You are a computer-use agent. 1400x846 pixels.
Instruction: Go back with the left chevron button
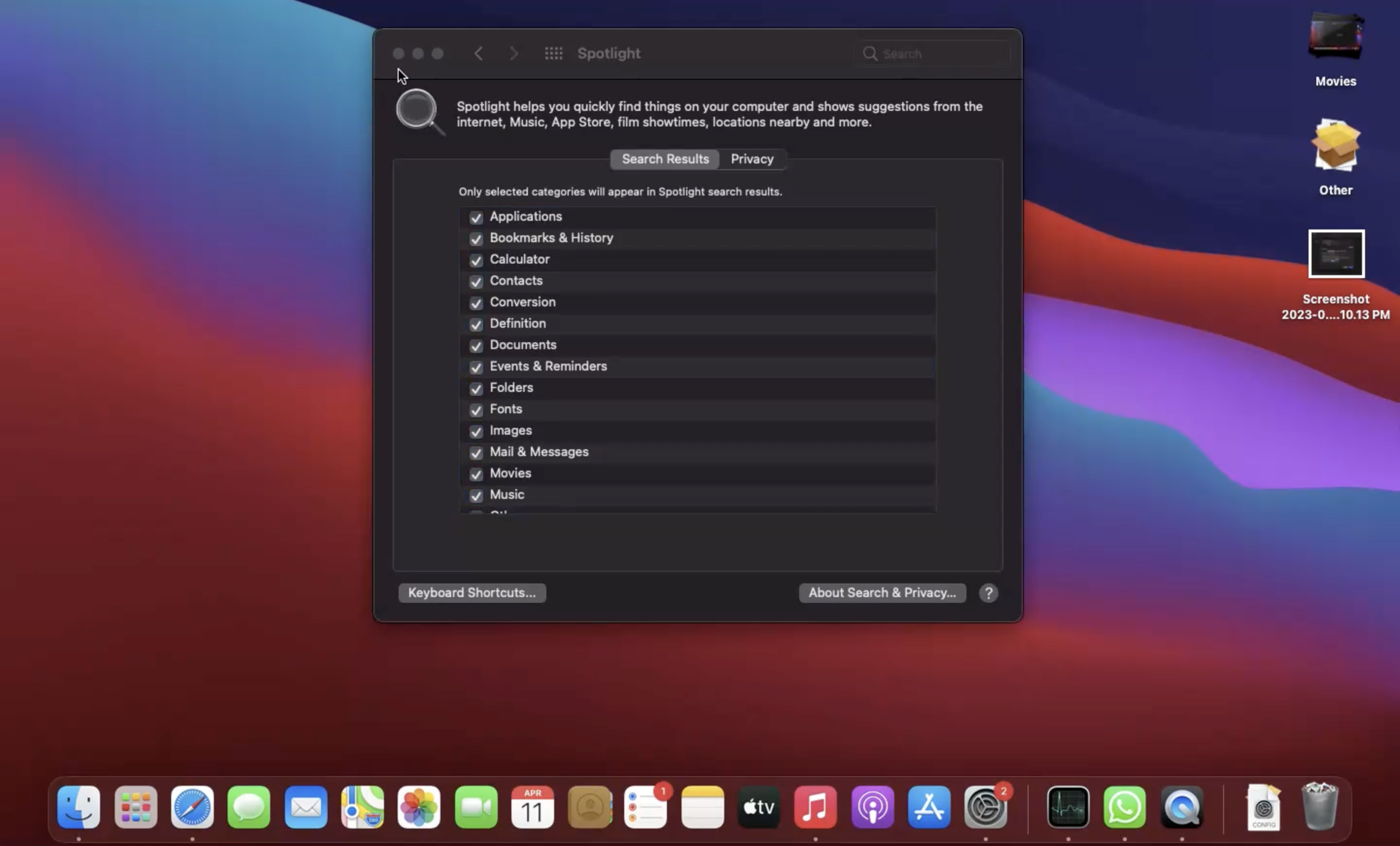[478, 53]
